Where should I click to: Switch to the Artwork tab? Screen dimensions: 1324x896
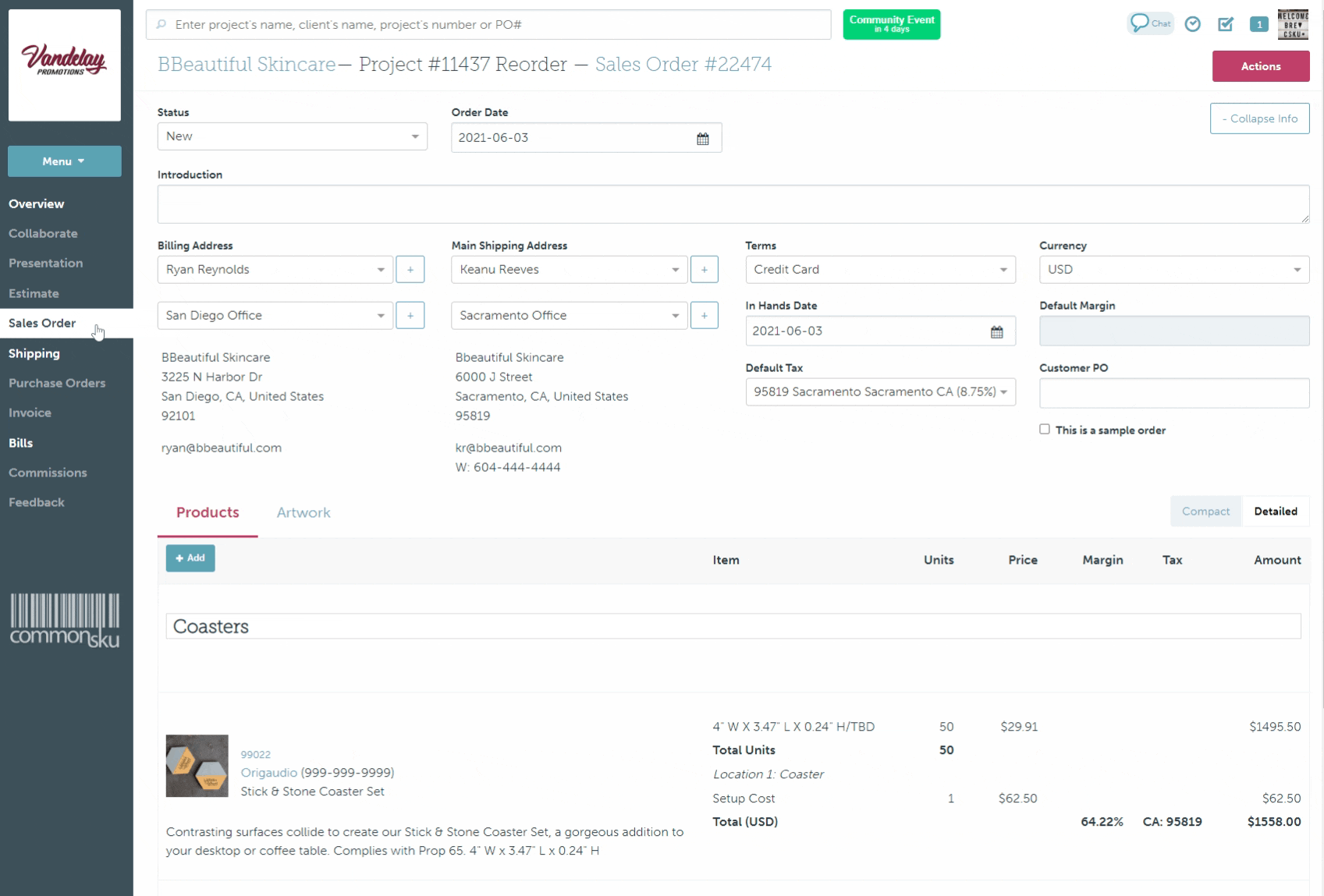303,512
